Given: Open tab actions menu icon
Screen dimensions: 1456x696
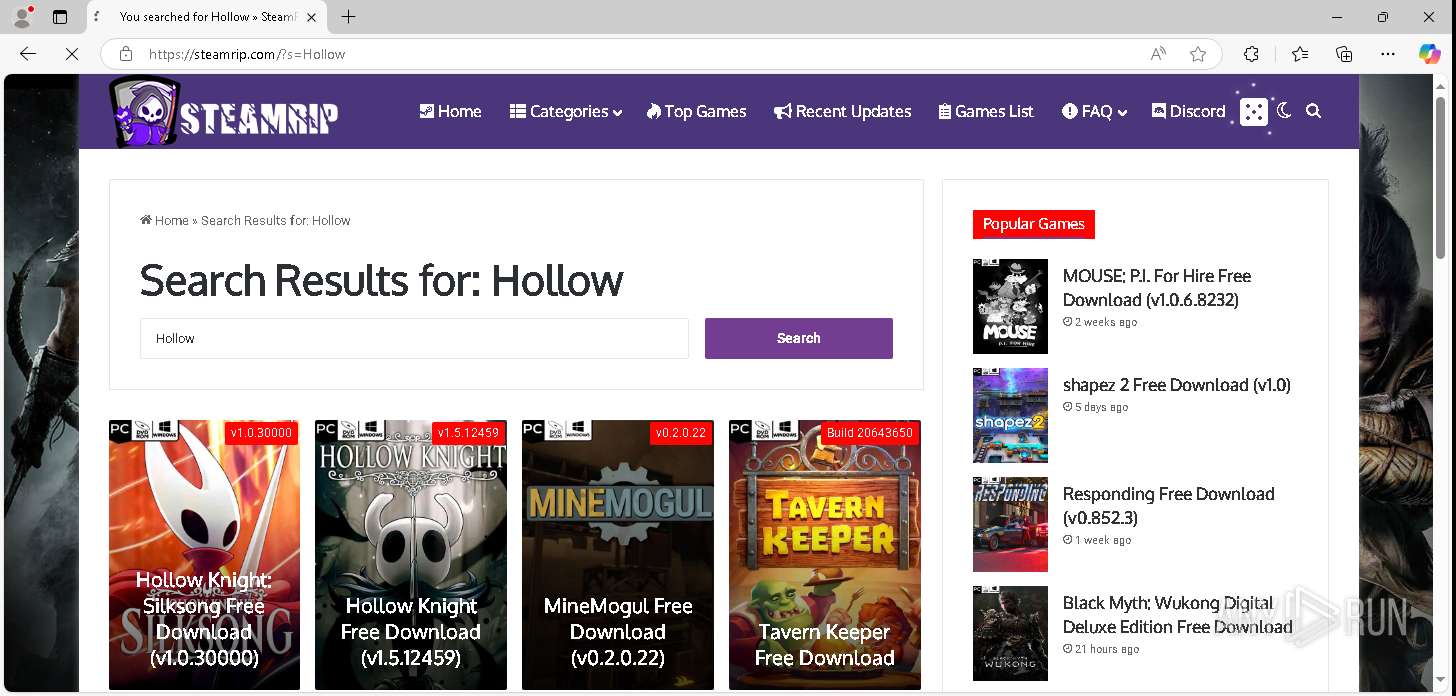Looking at the screenshot, I should coord(60,17).
